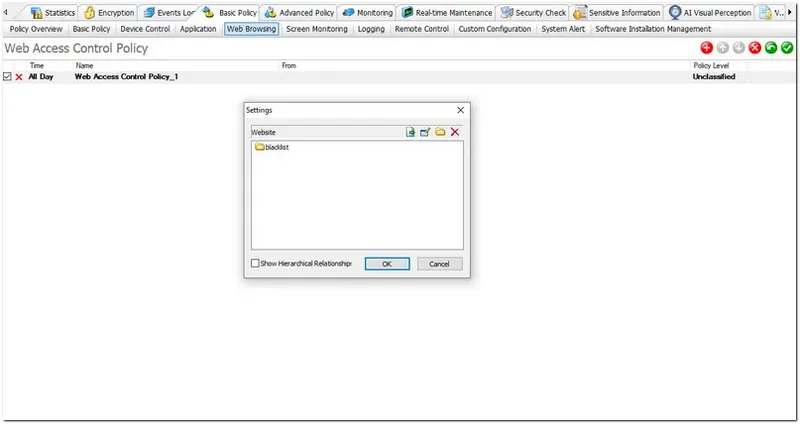Screen dimensions: 800x424
Task: Open the Real-time Maintenance tab
Action: point(447,13)
